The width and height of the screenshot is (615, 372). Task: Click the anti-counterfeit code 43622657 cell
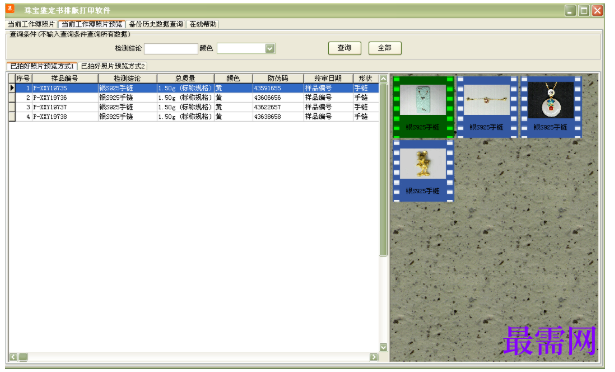(278, 107)
